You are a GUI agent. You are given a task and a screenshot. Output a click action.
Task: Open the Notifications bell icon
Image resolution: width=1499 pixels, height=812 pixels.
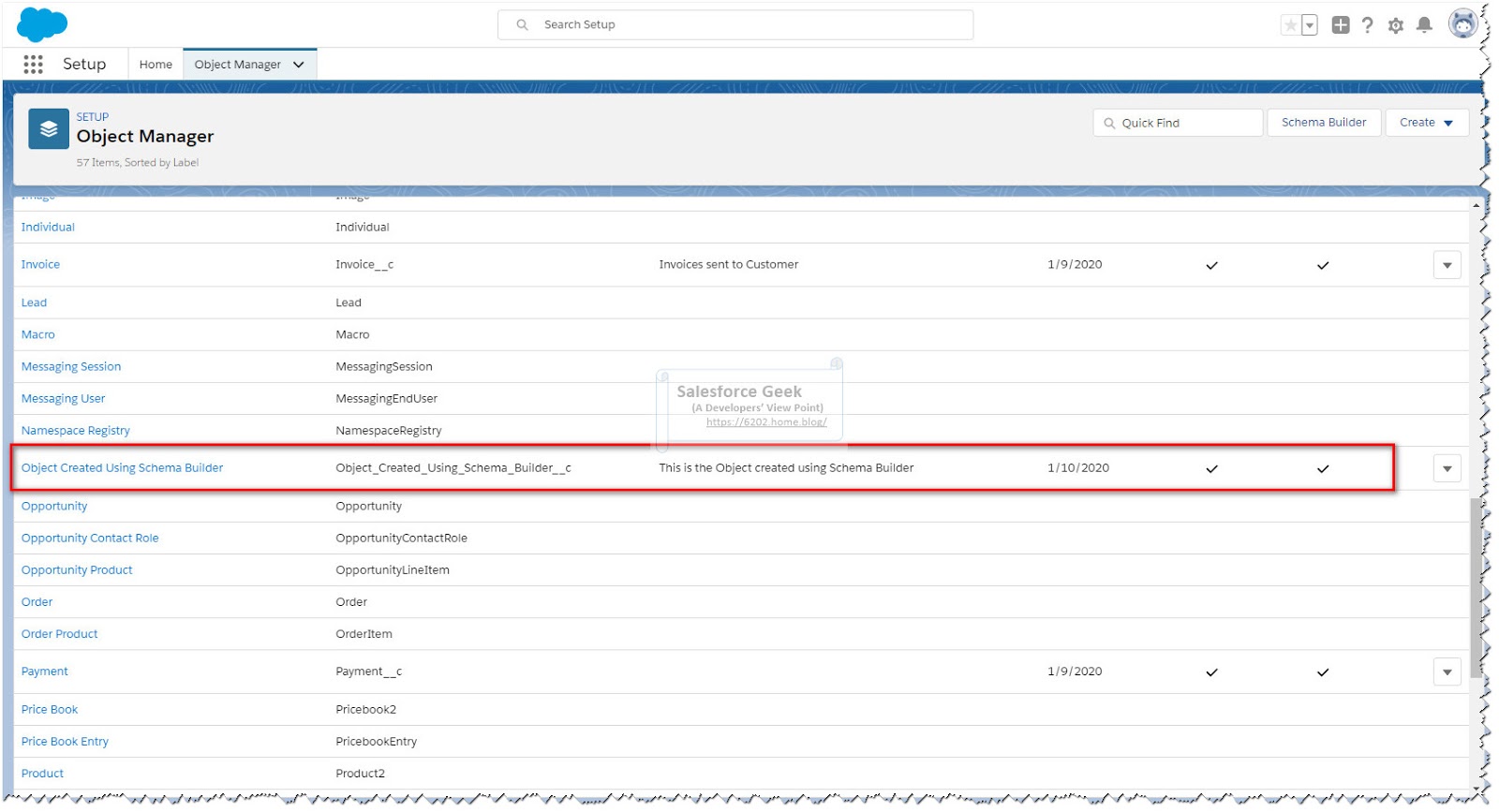coord(1424,25)
